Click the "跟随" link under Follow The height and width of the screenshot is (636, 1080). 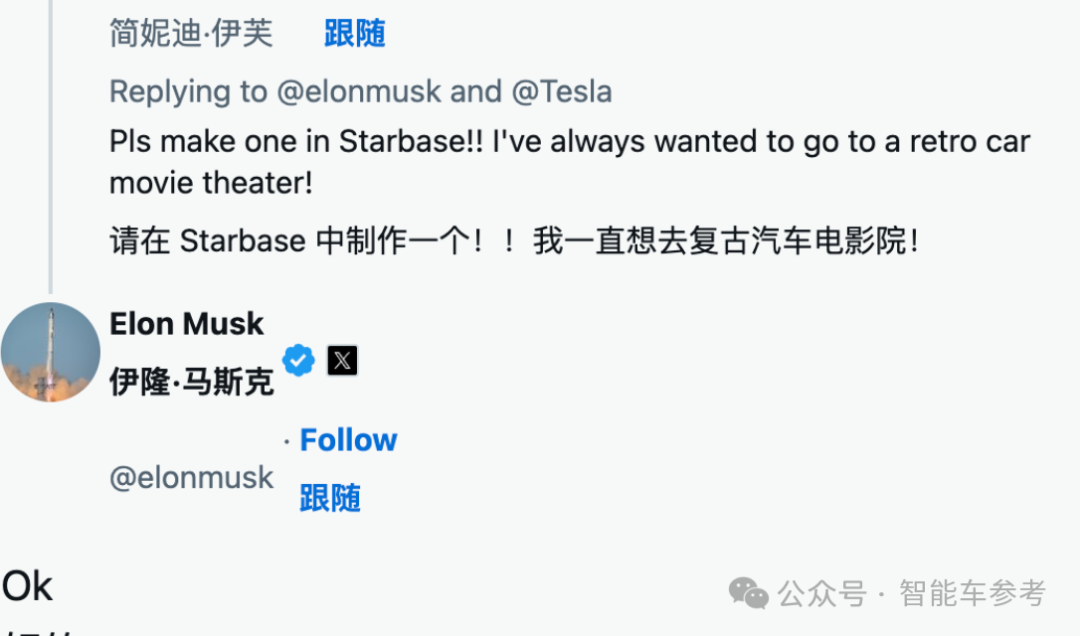coord(330,497)
